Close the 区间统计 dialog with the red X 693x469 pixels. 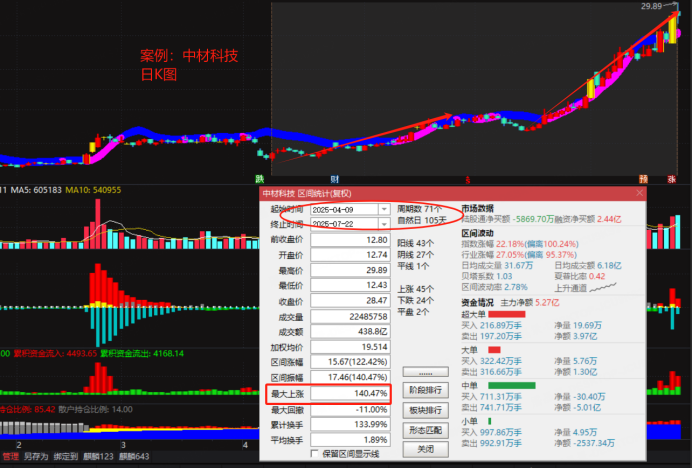point(640,193)
